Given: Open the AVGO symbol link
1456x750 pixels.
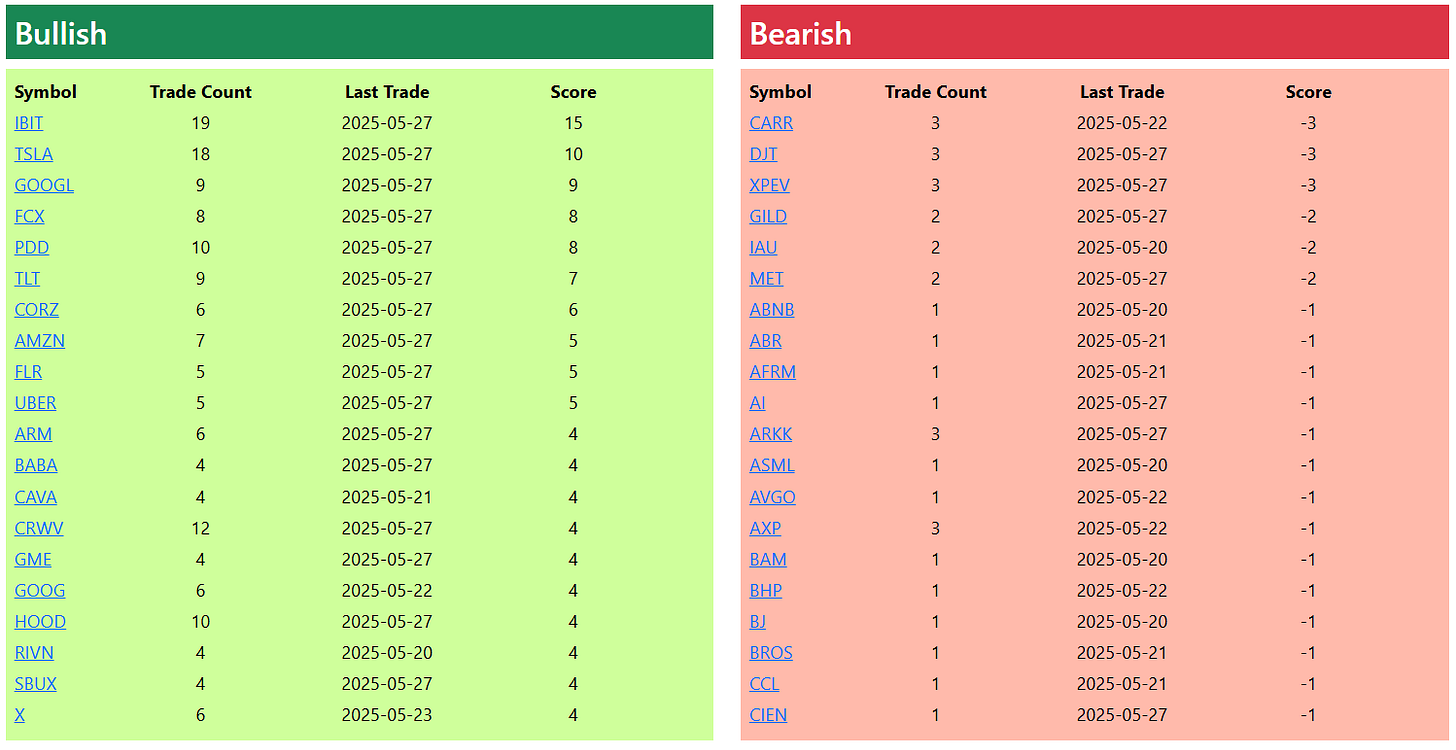Looking at the screenshot, I should (773, 497).
